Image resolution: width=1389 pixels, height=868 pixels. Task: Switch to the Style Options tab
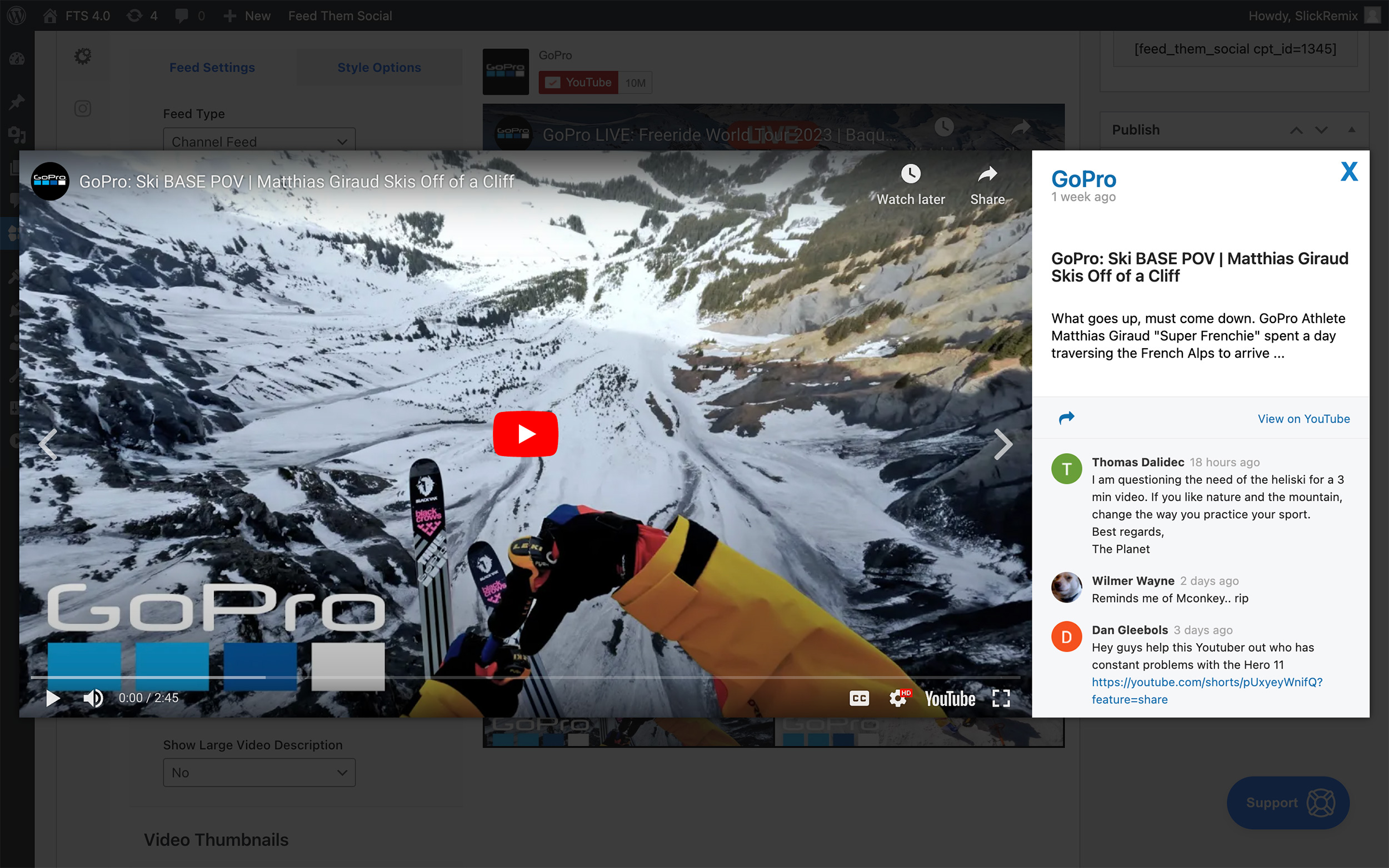(379, 67)
